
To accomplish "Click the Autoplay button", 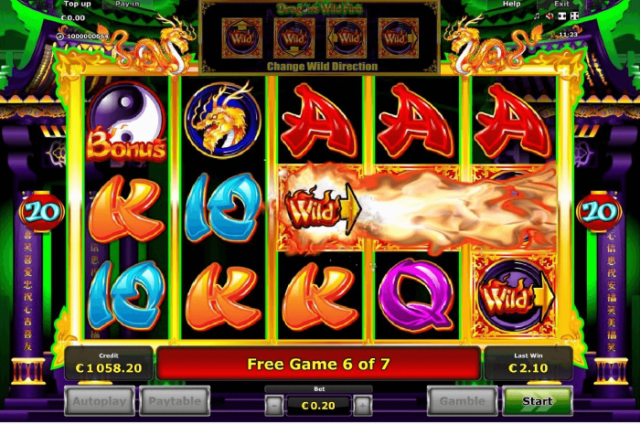I will (x=100, y=401).
